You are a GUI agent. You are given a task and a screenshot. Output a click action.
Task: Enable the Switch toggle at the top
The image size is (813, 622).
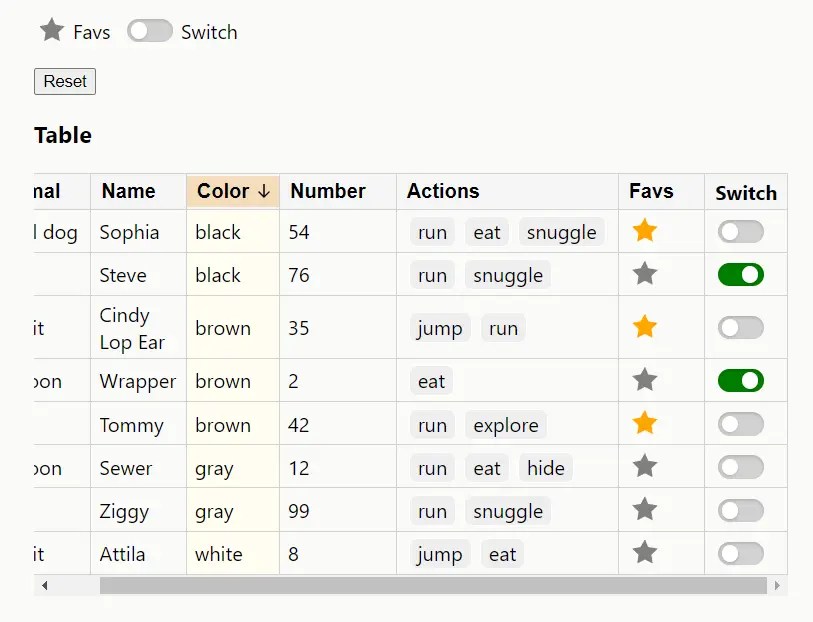pos(149,31)
